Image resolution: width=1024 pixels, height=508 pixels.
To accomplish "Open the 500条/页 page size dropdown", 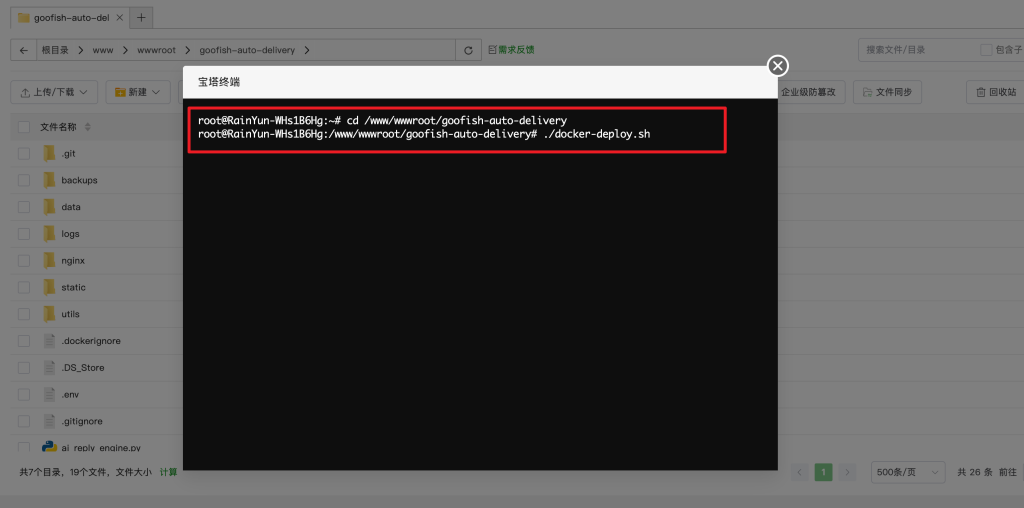I will coord(907,472).
